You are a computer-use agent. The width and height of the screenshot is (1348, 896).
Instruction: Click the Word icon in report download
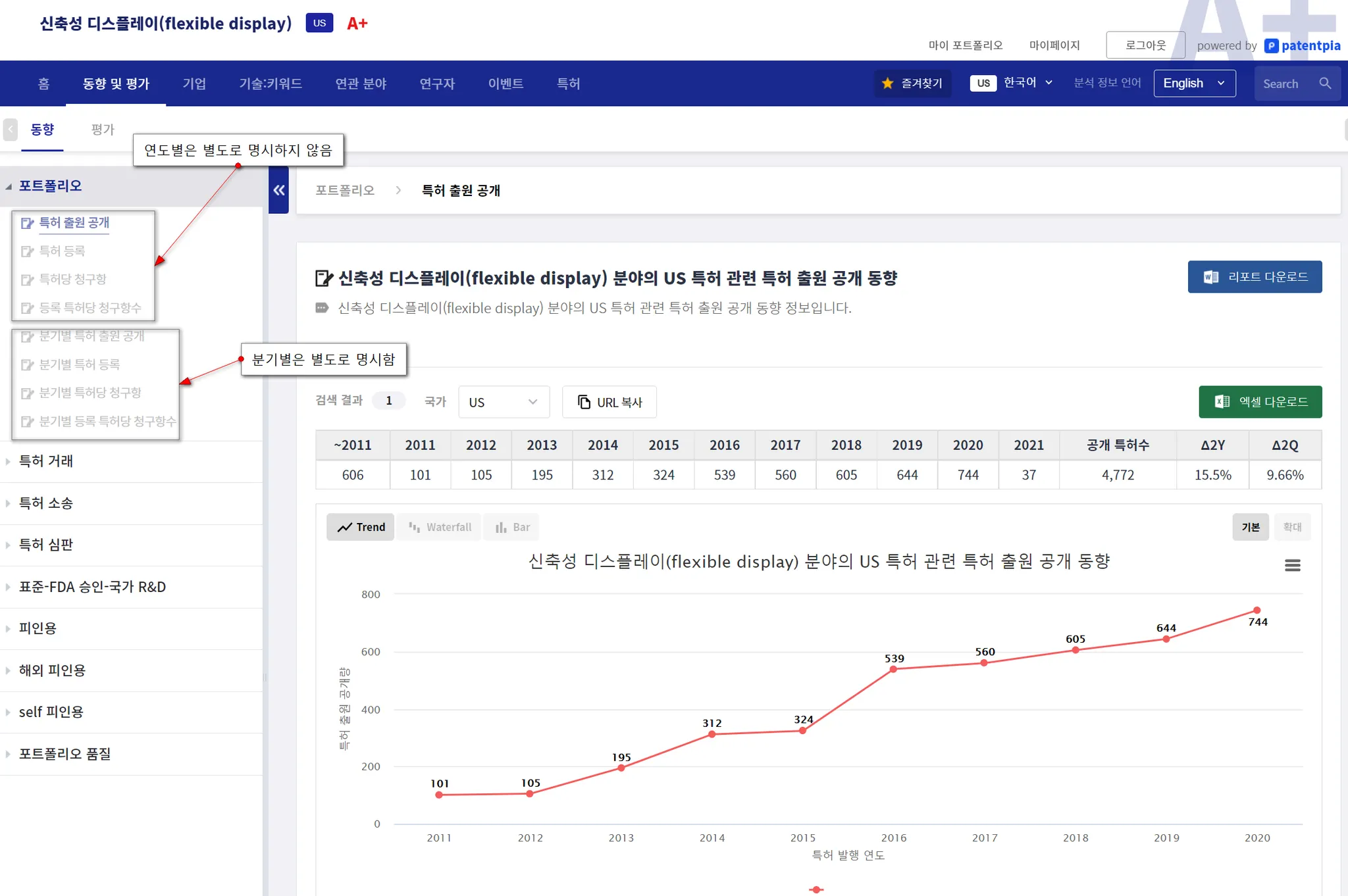point(1210,277)
